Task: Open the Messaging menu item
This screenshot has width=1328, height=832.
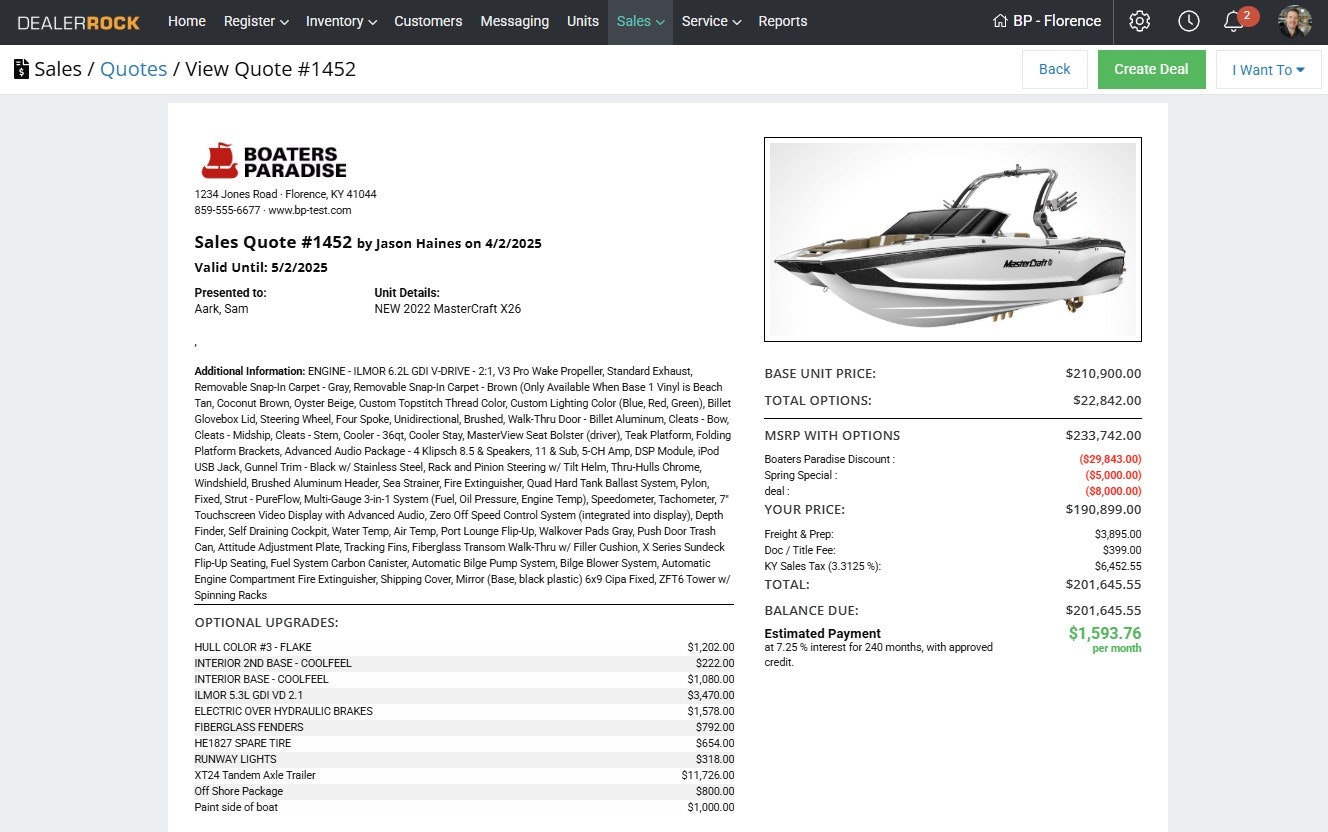Action: point(514,21)
